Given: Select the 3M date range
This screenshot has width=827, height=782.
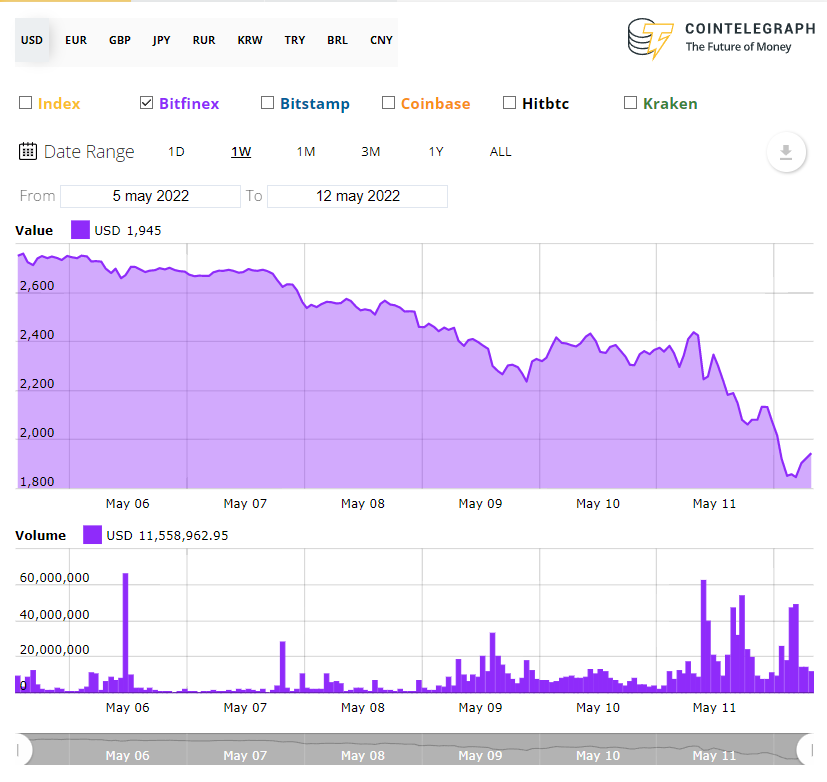Looking at the screenshot, I should tap(370, 152).
